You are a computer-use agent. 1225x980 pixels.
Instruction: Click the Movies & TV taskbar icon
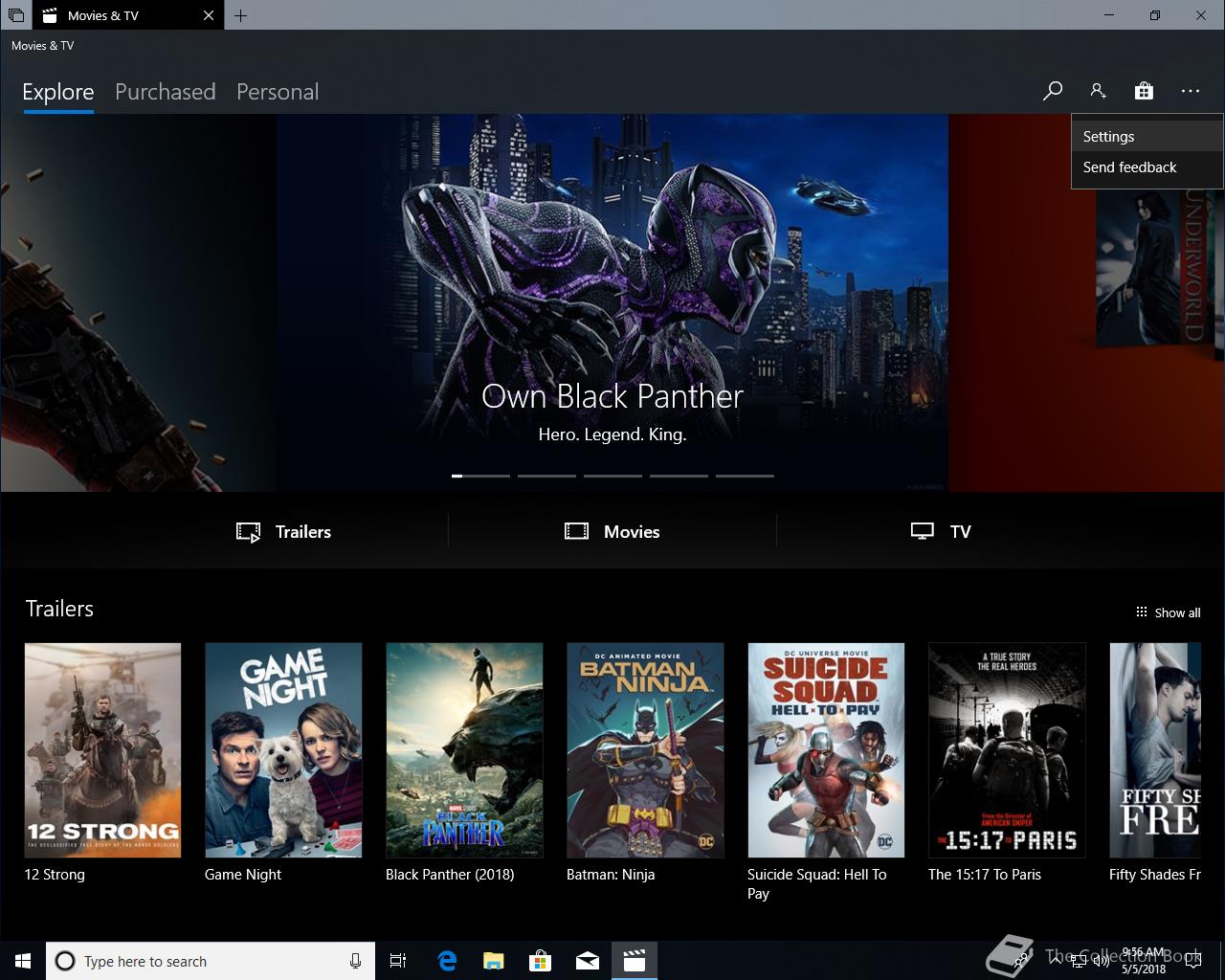pos(635,961)
